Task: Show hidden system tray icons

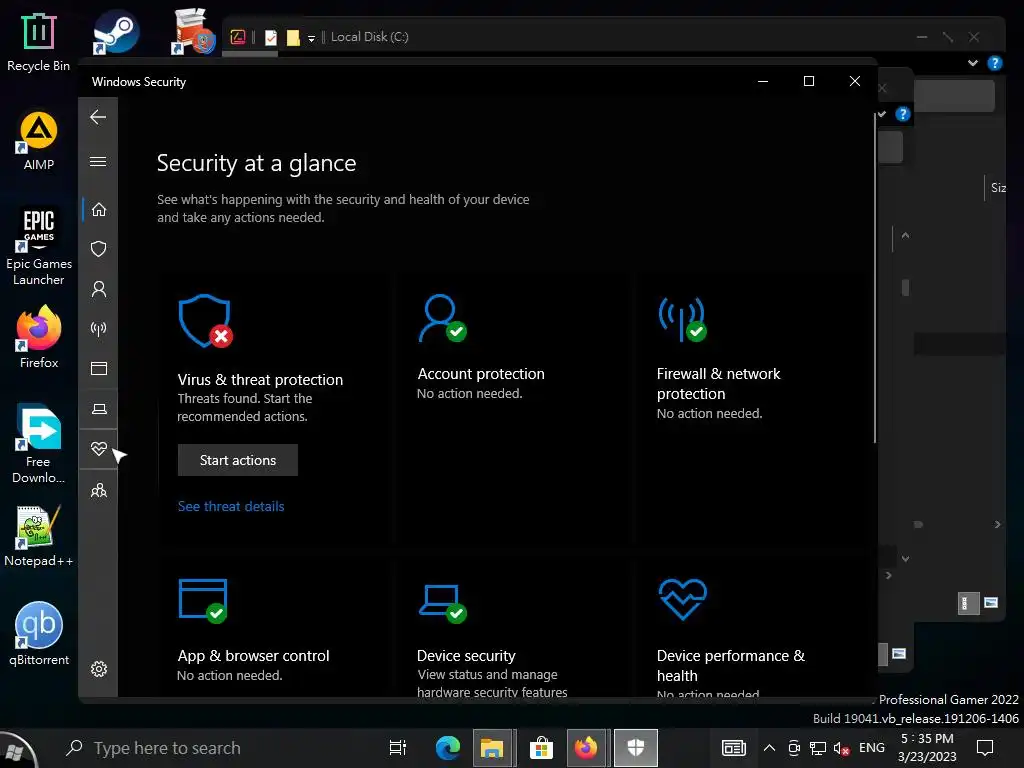Action: pos(769,748)
